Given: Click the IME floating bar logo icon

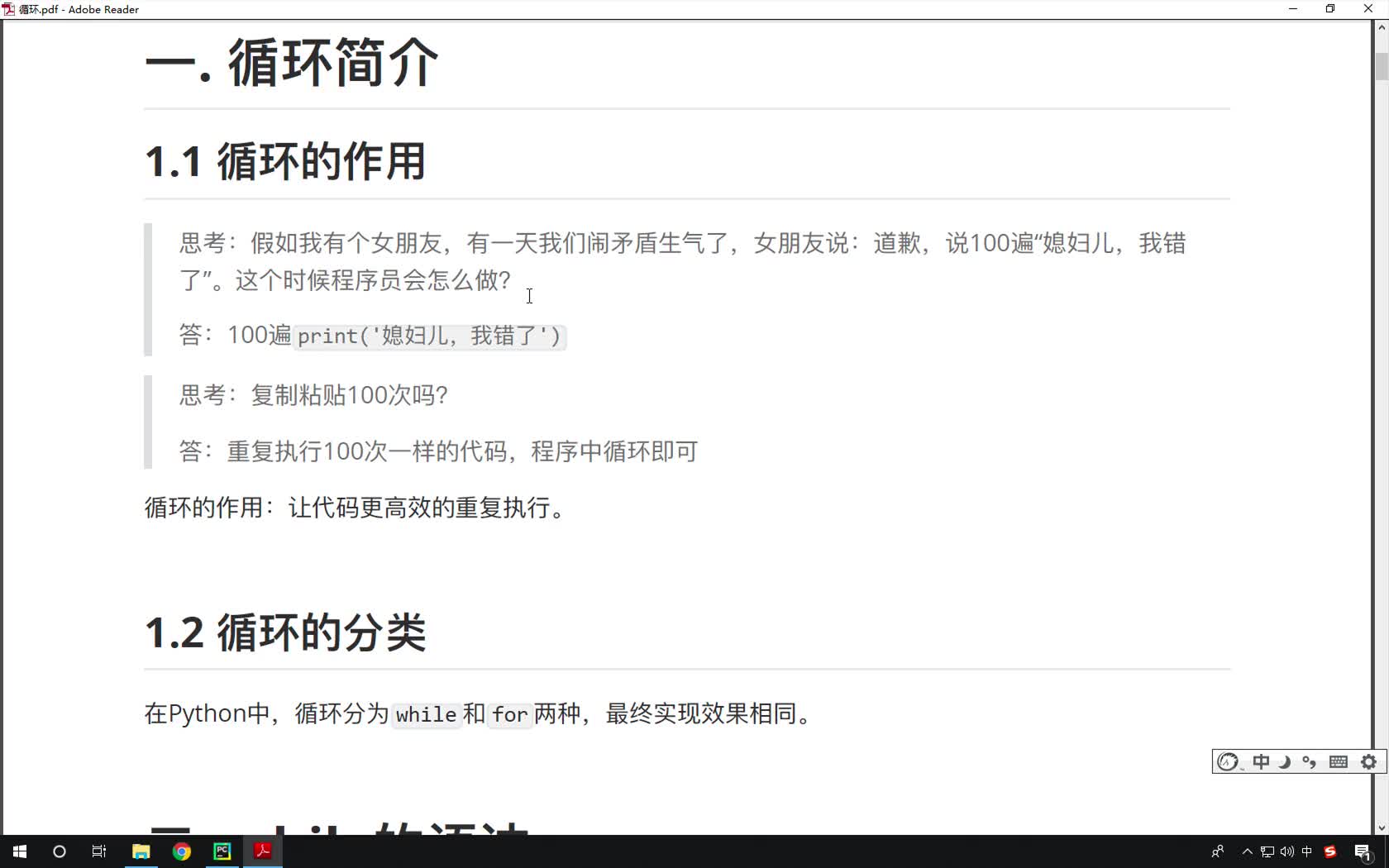Looking at the screenshot, I should [1229, 762].
